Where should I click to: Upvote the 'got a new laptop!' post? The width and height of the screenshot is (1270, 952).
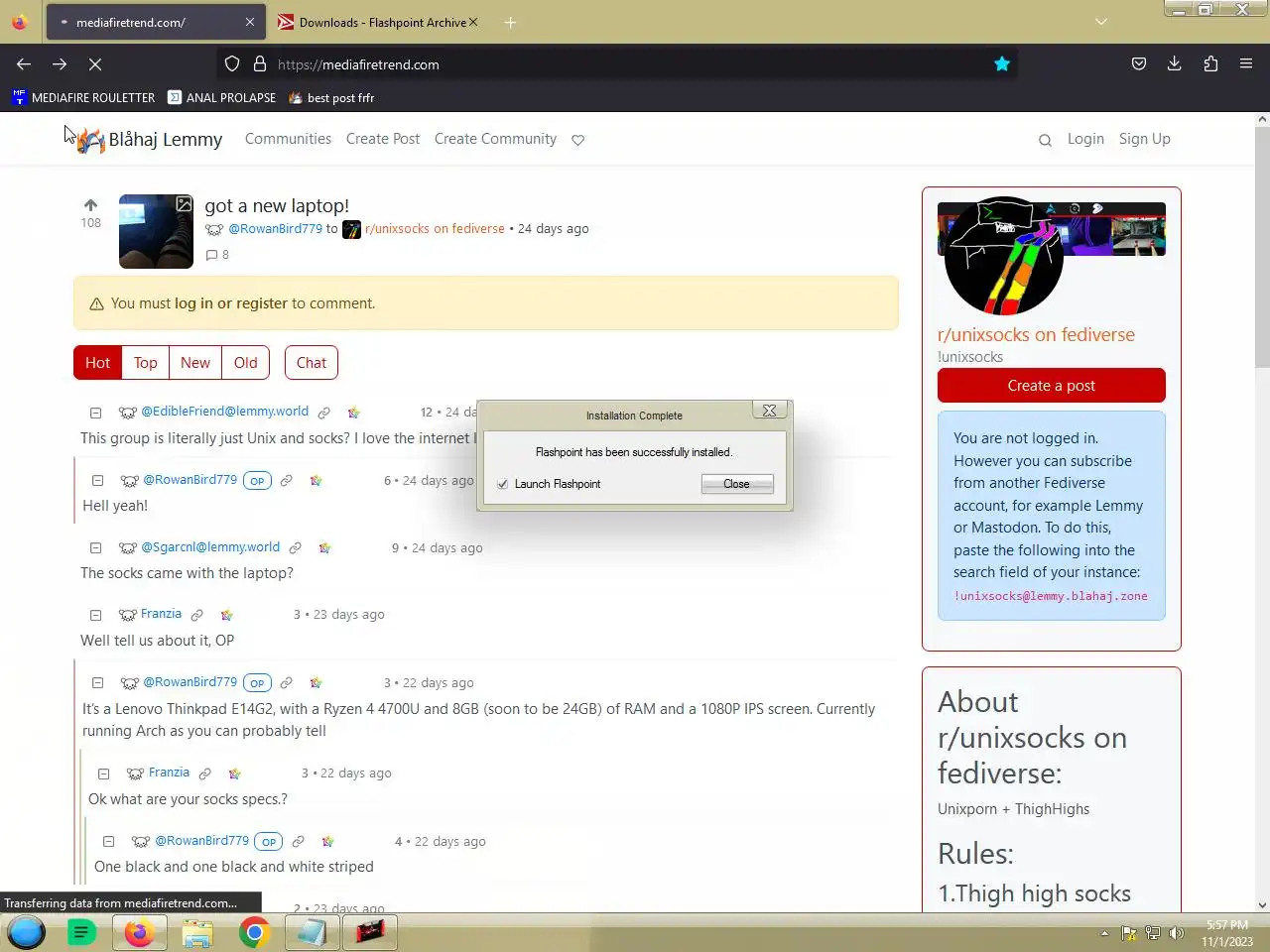pos(91,205)
